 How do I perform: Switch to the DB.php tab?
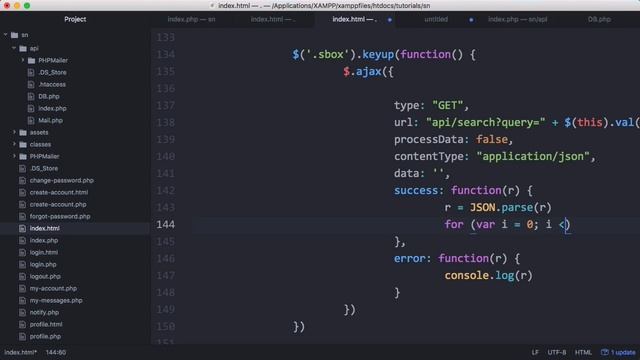[599, 19]
